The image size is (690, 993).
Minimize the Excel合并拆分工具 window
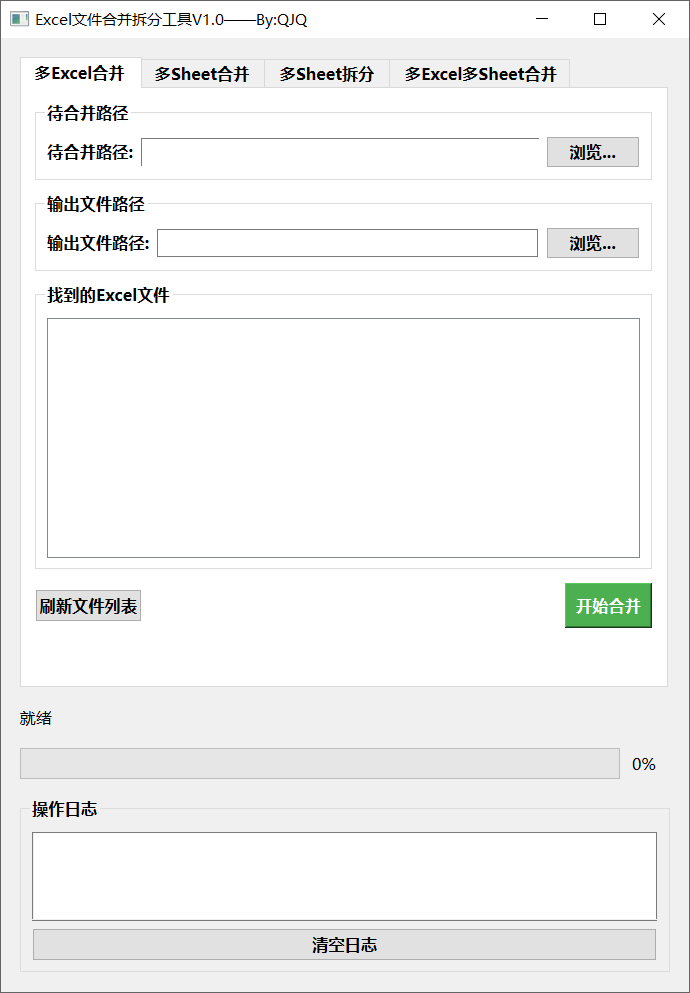(542, 19)
